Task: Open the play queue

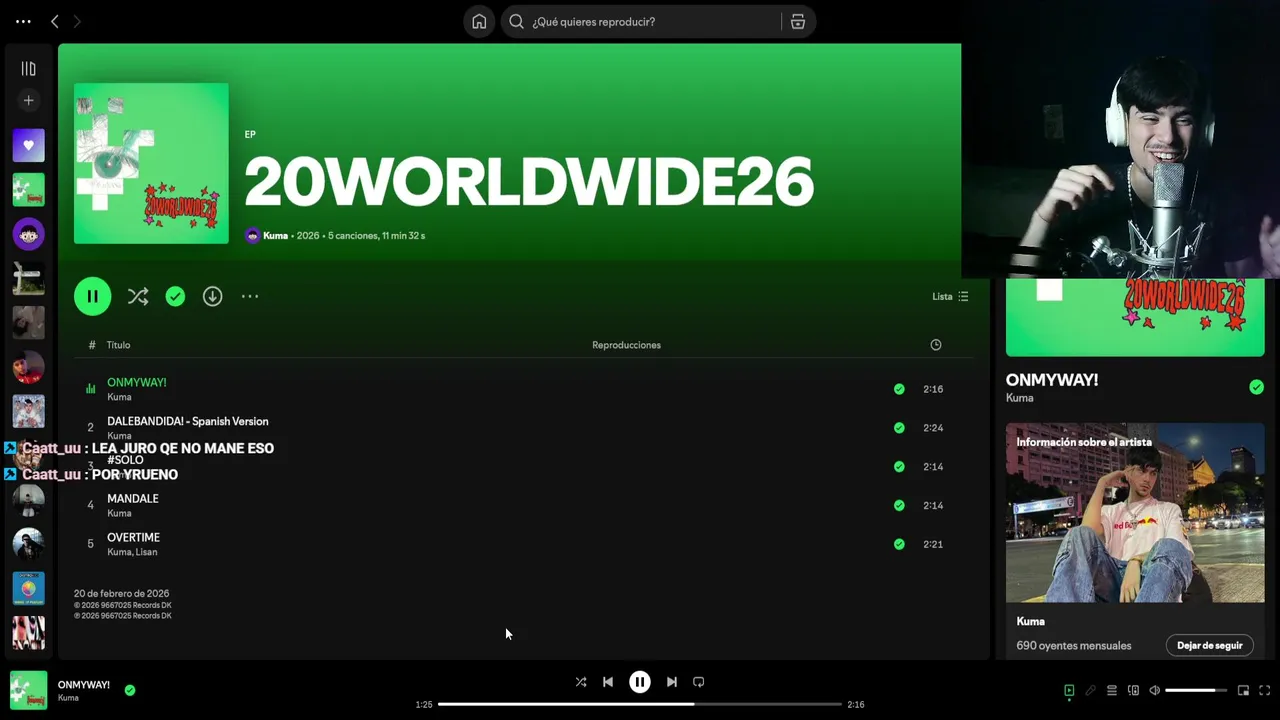Action: (x=1112, y=690)
